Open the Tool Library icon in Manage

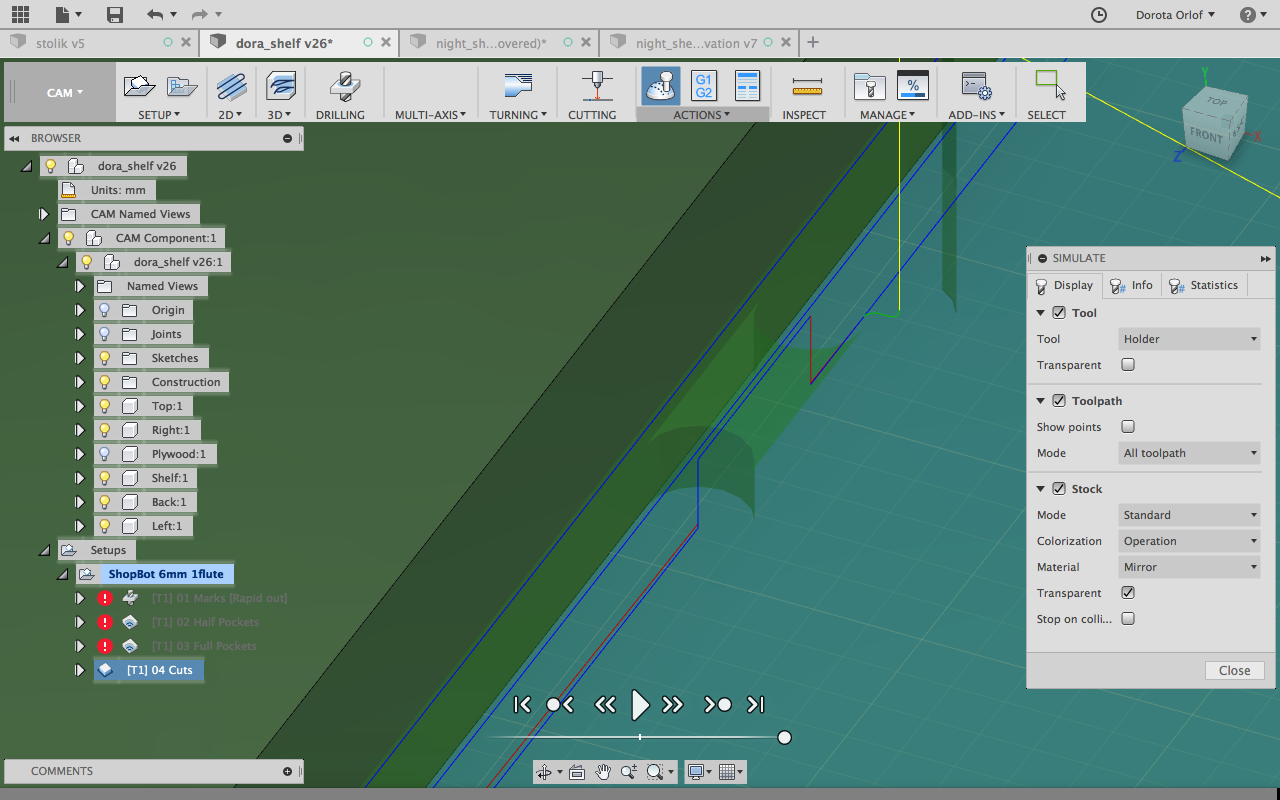[x=869, y=87]
